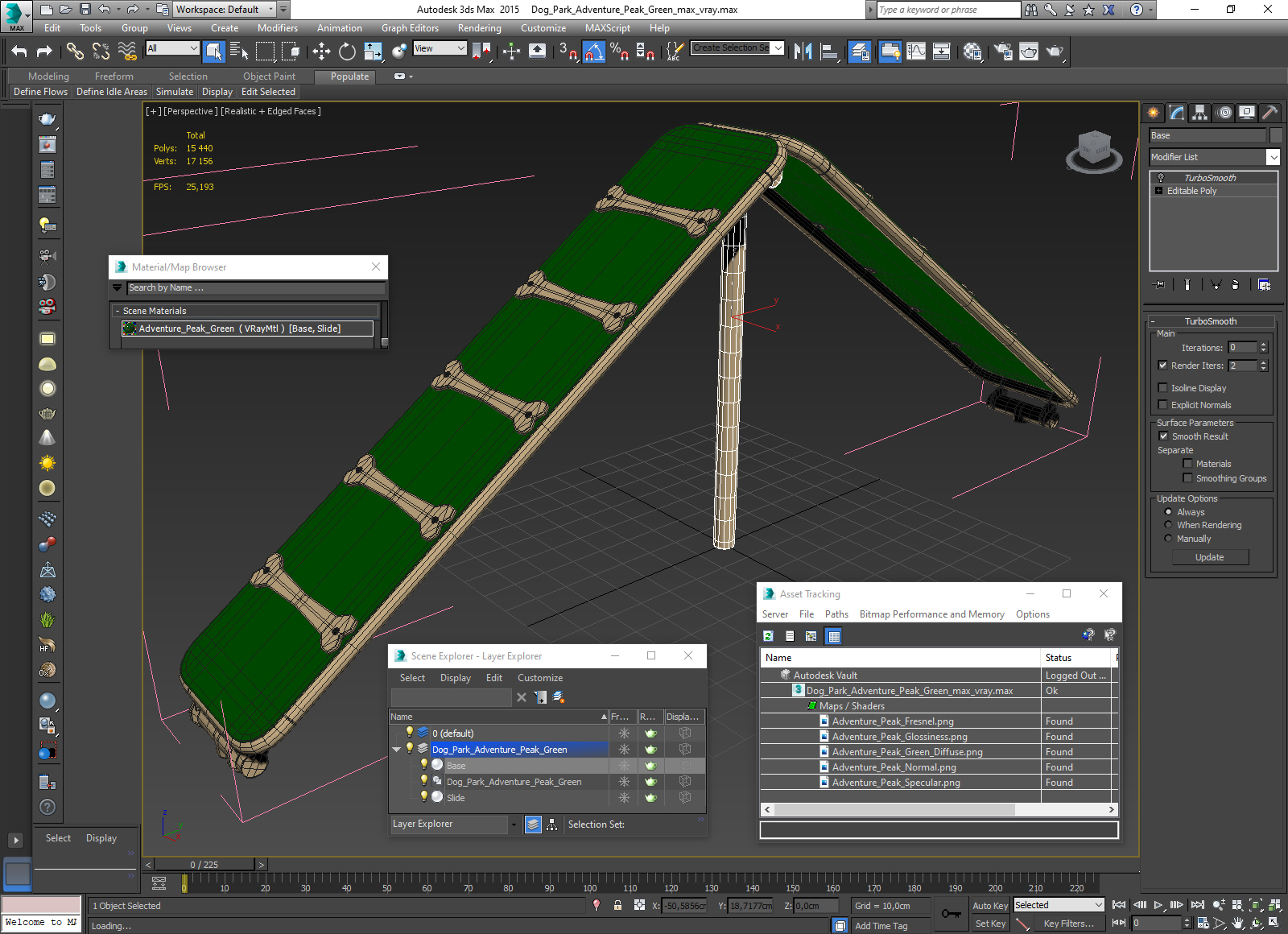Click the Align tool icon

coord(829,52)
